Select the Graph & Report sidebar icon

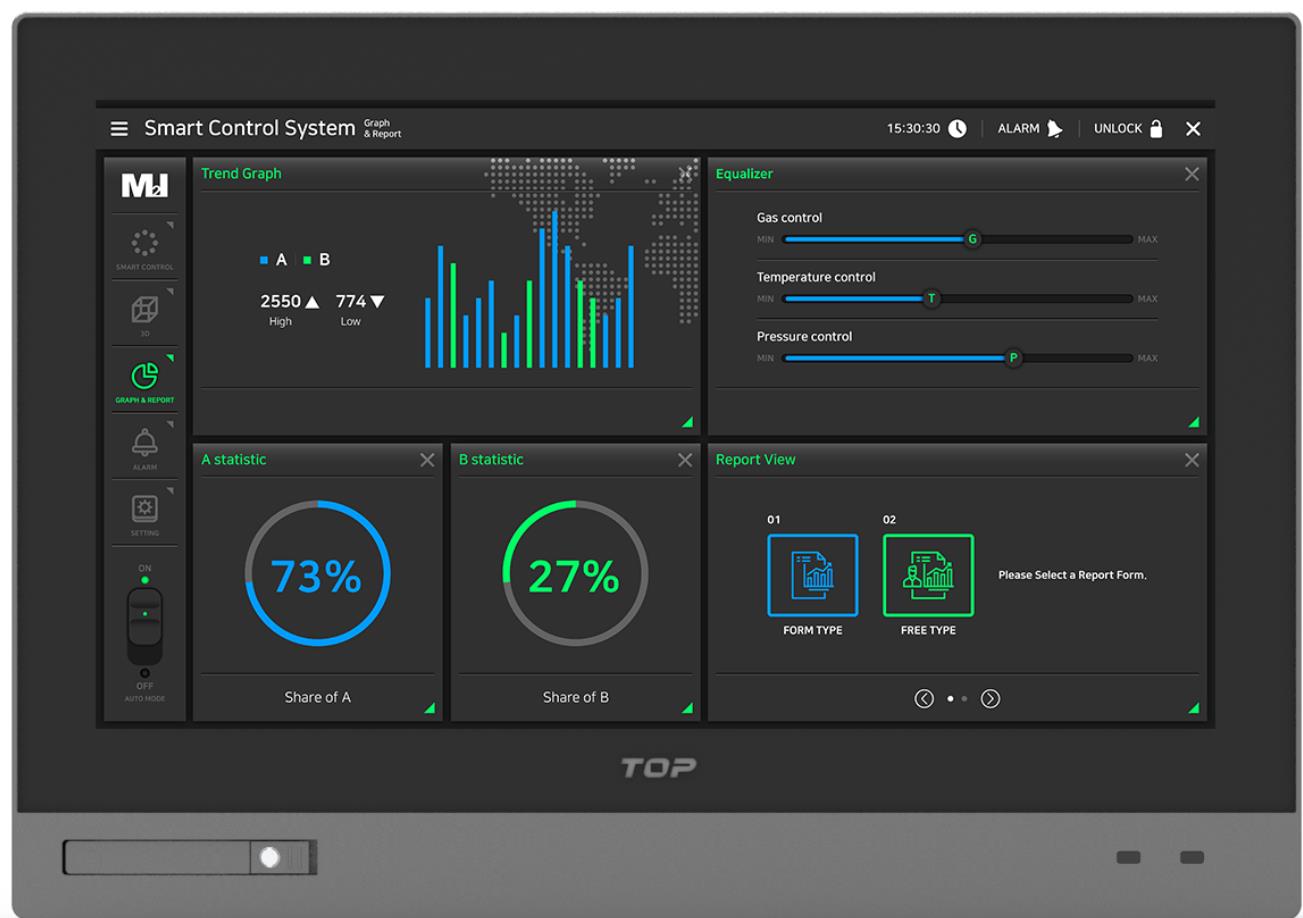tap(145, 377)
